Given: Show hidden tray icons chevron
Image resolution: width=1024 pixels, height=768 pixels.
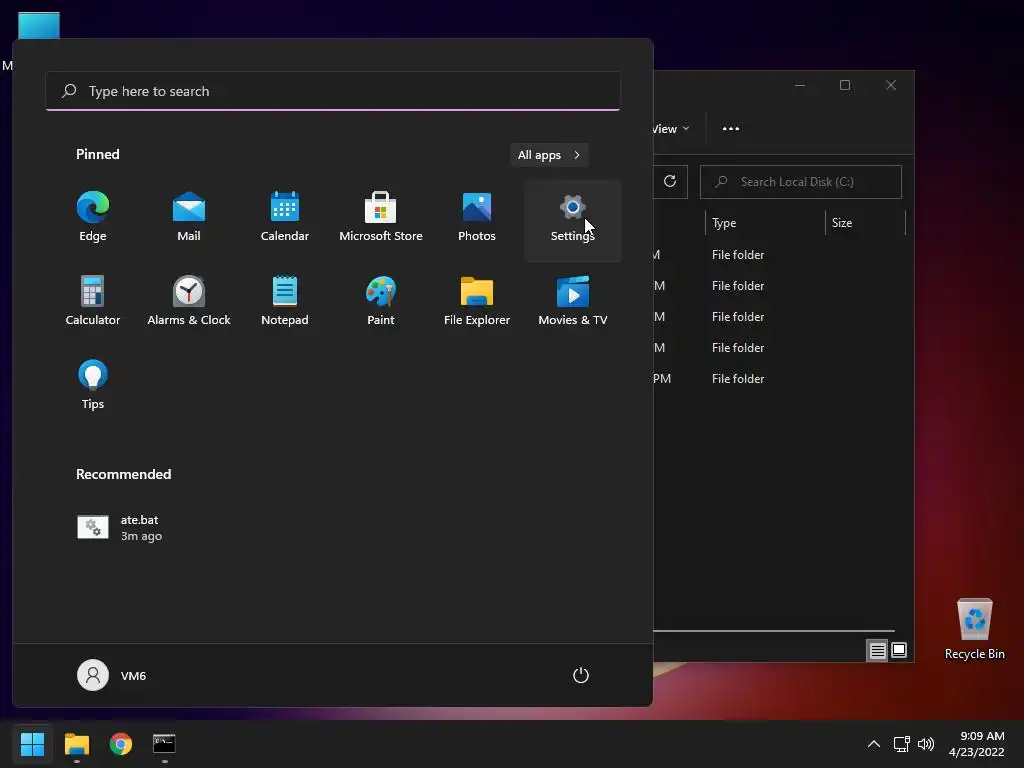Looking at the screenshot, I should [873, 744].
